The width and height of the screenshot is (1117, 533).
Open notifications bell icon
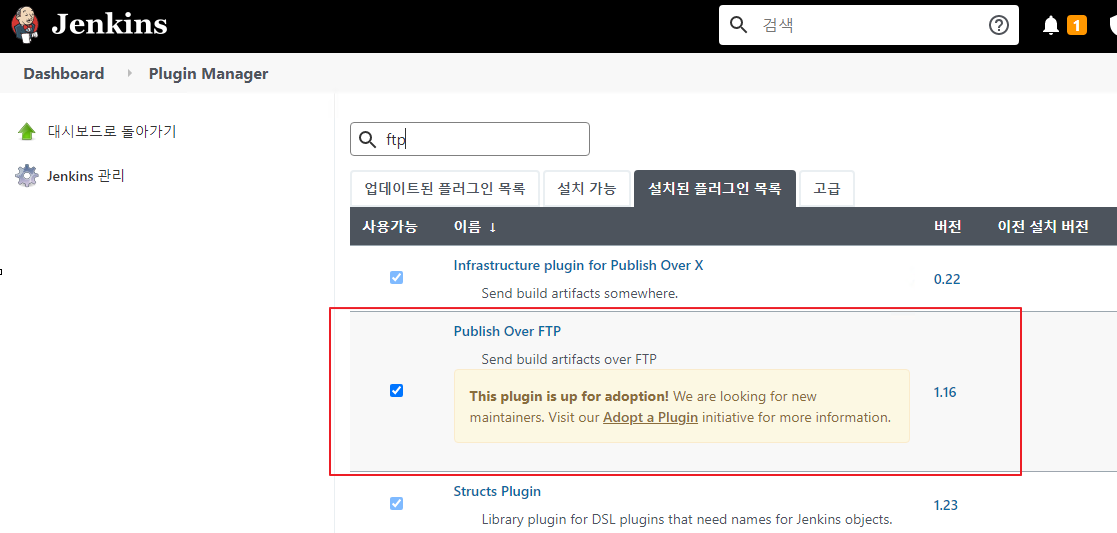[1051, 26]
